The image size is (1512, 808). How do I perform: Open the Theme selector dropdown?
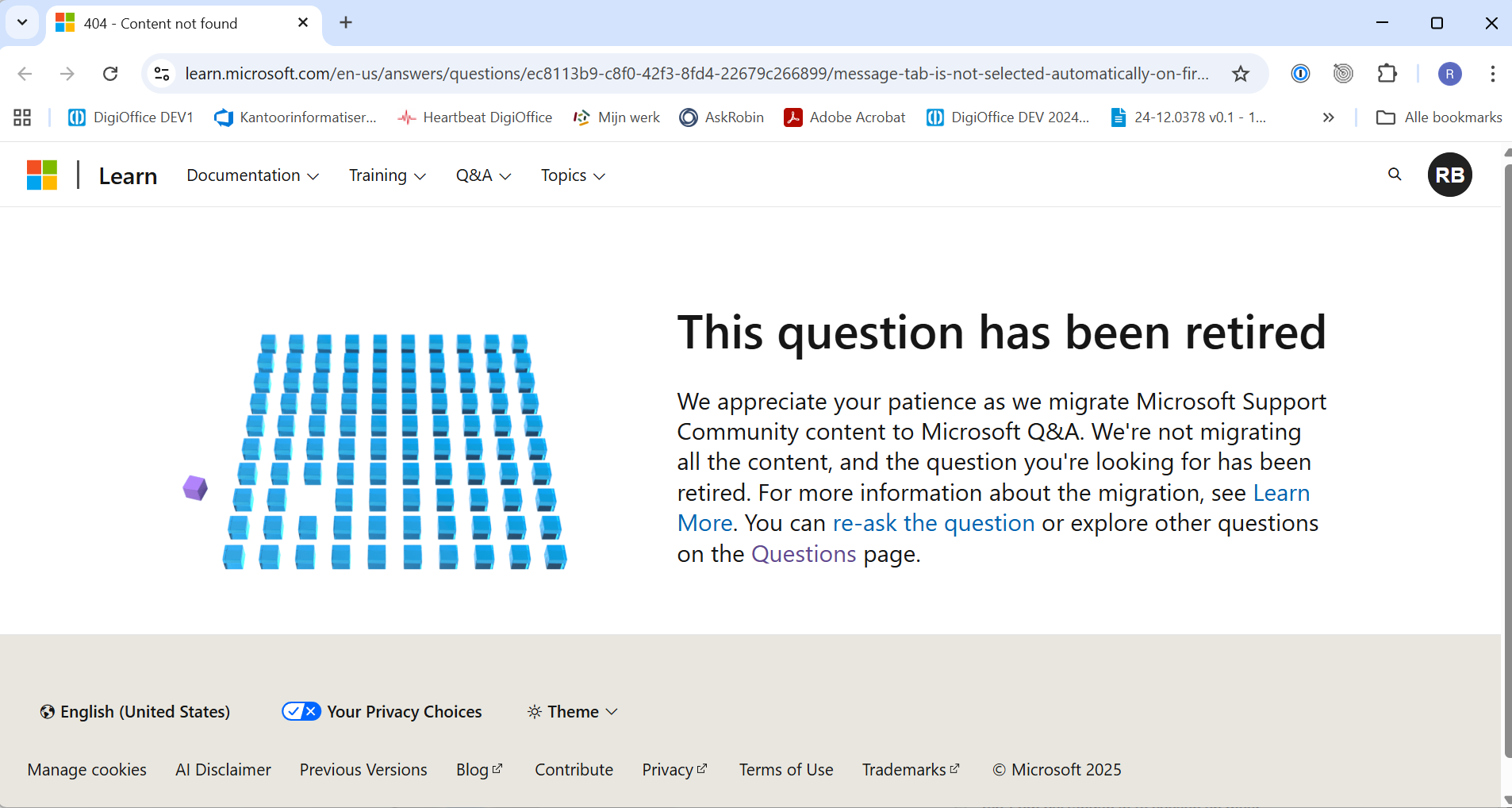[x=573, y=711]
